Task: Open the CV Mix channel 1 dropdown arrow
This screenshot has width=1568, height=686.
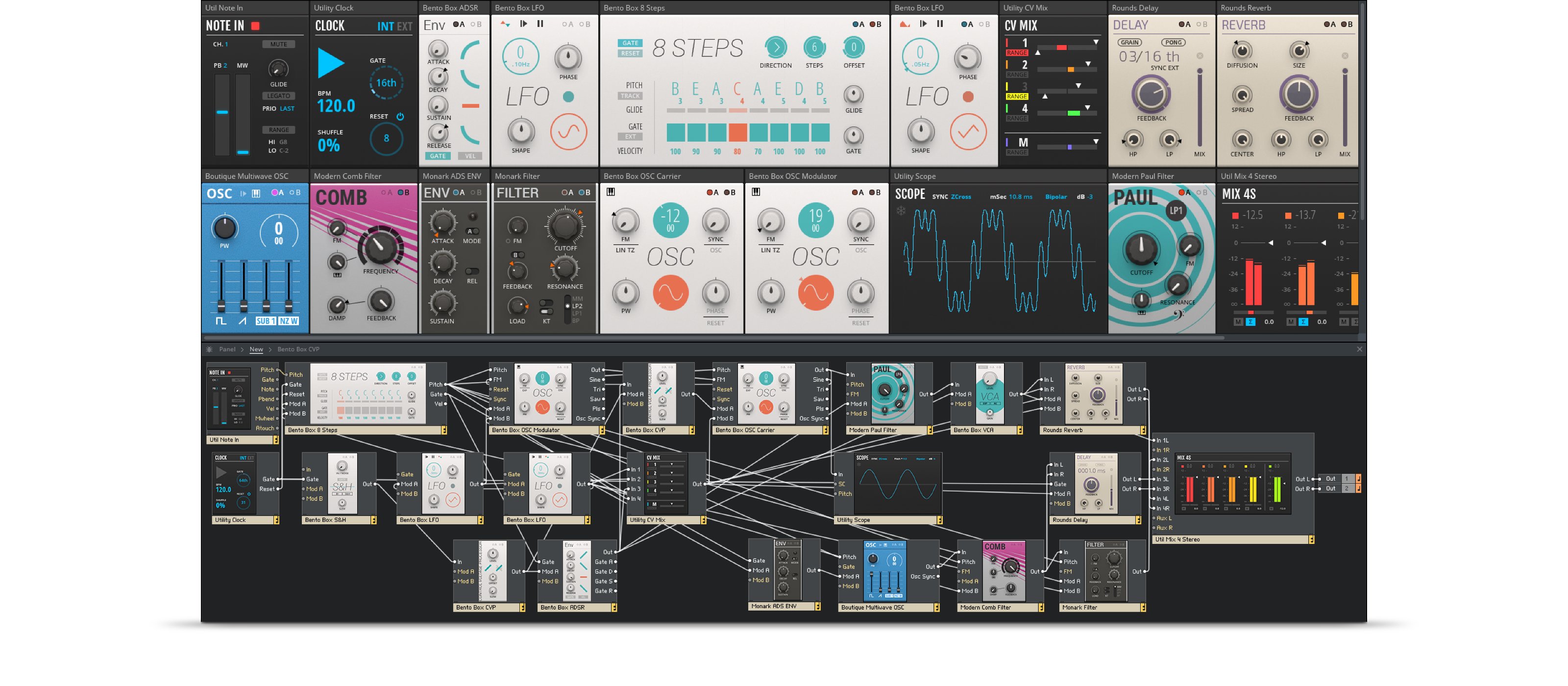Action: click(x=1096, y=42)
